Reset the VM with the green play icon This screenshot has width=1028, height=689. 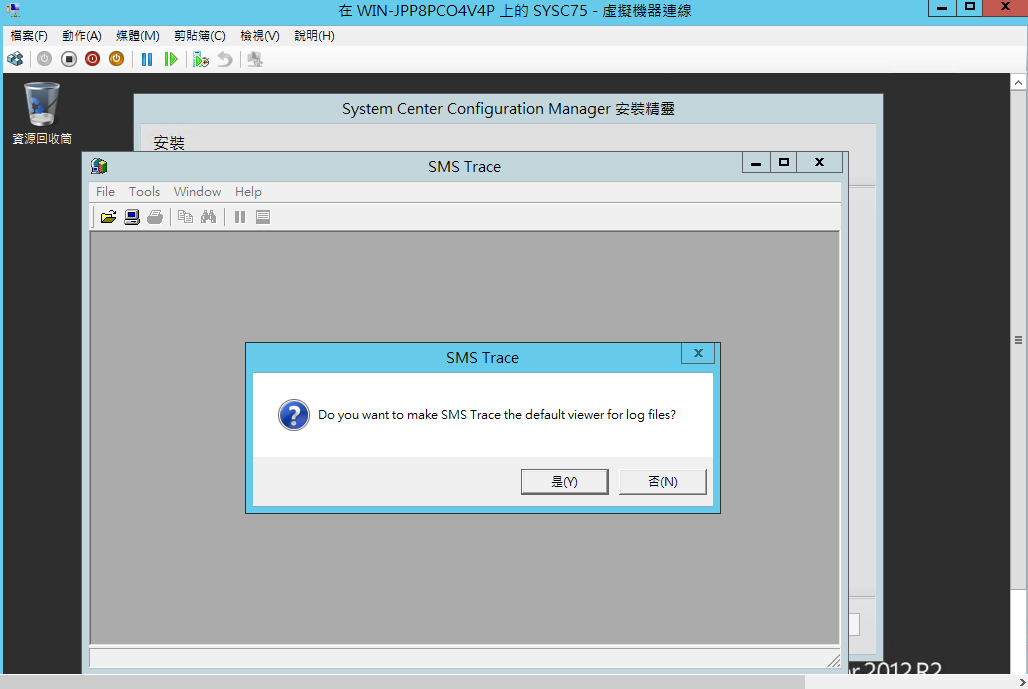170,60
